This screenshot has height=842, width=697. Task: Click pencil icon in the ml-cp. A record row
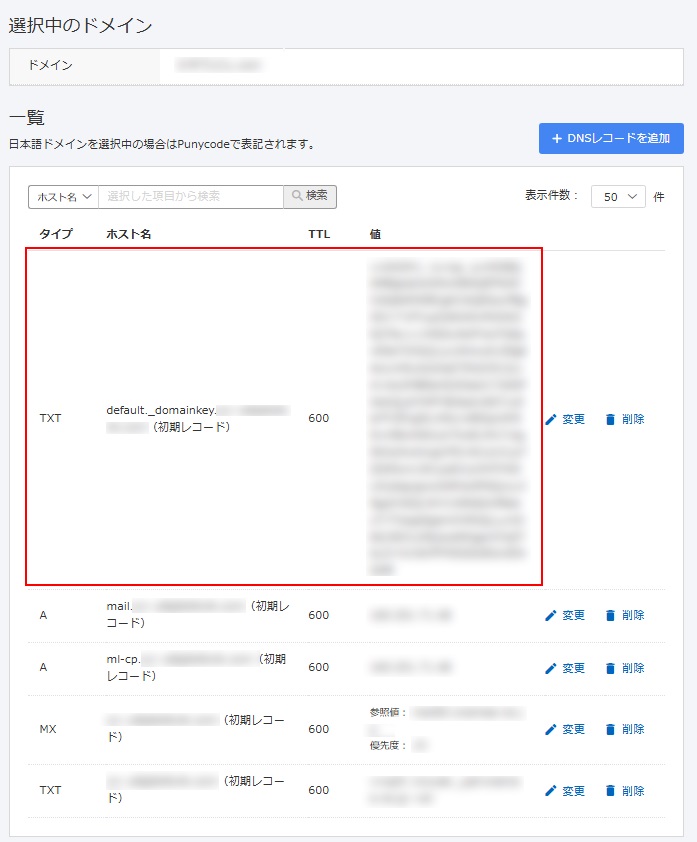(550, 669)
